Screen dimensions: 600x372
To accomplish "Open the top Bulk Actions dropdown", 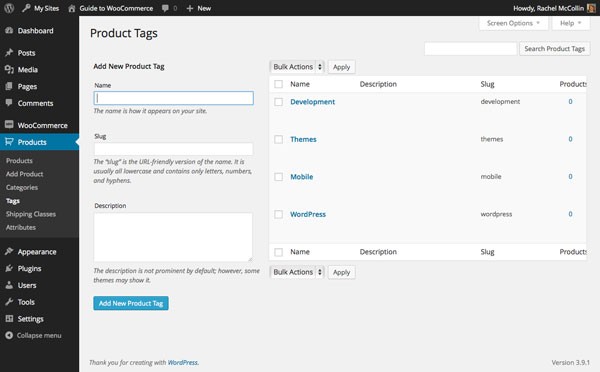I will tap(297, 67).
